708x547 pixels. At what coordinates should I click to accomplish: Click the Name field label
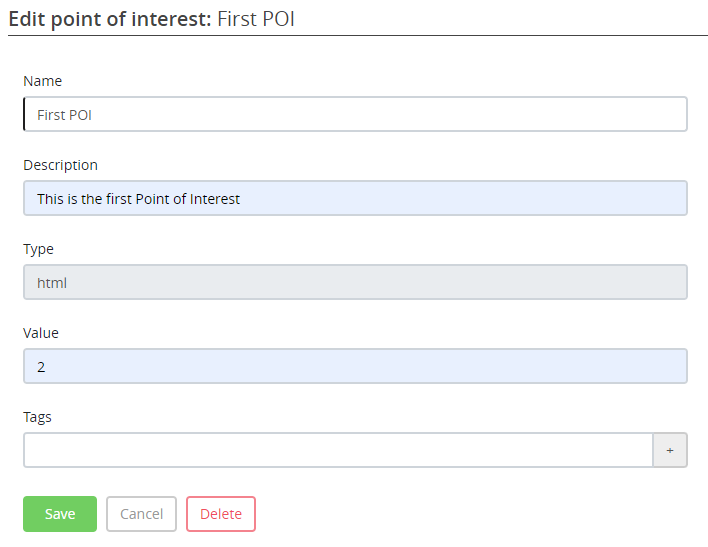[42, 81]
